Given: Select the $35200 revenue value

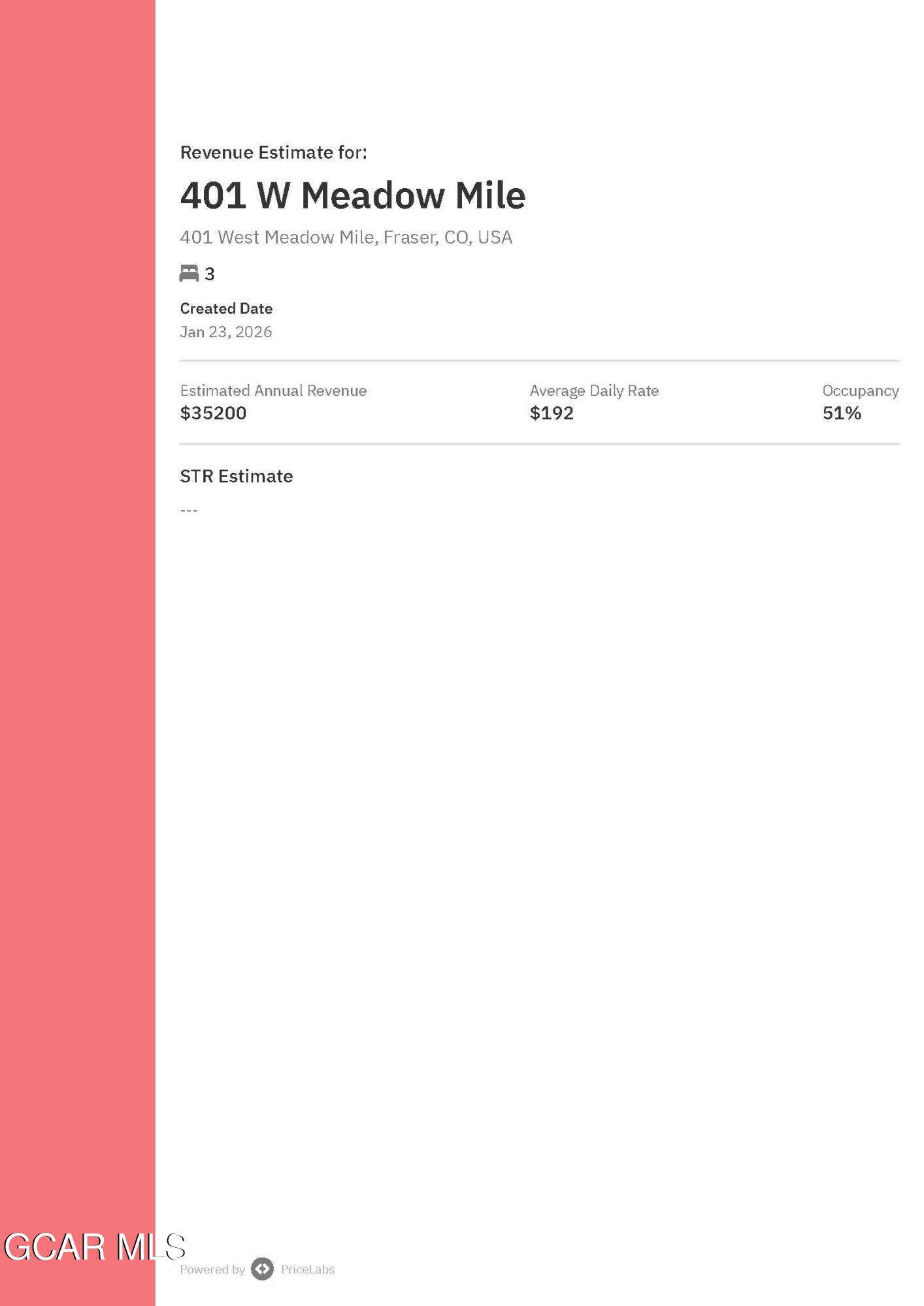Looking at the screenshot, I should 213,413.
